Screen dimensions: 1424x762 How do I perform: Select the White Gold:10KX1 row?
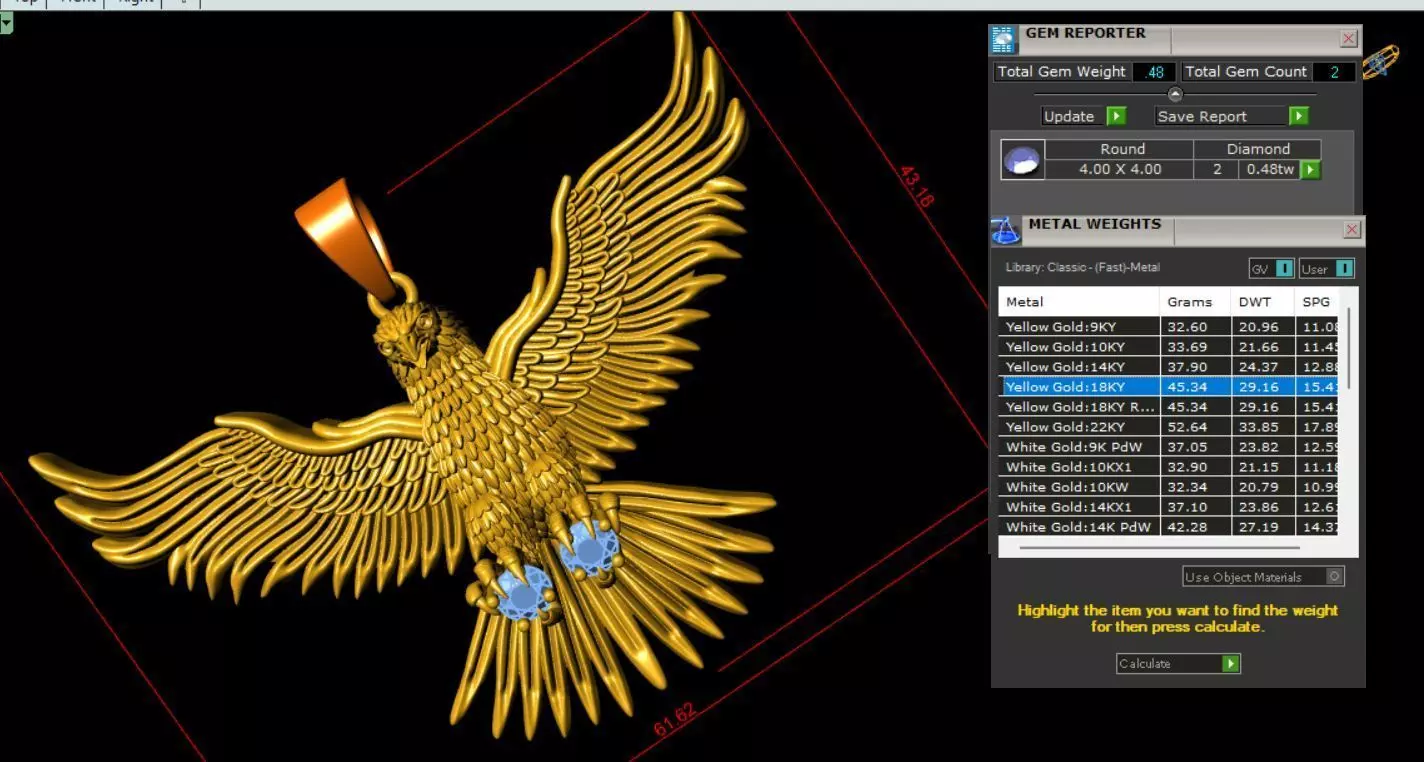click(x=1168, y=467)
